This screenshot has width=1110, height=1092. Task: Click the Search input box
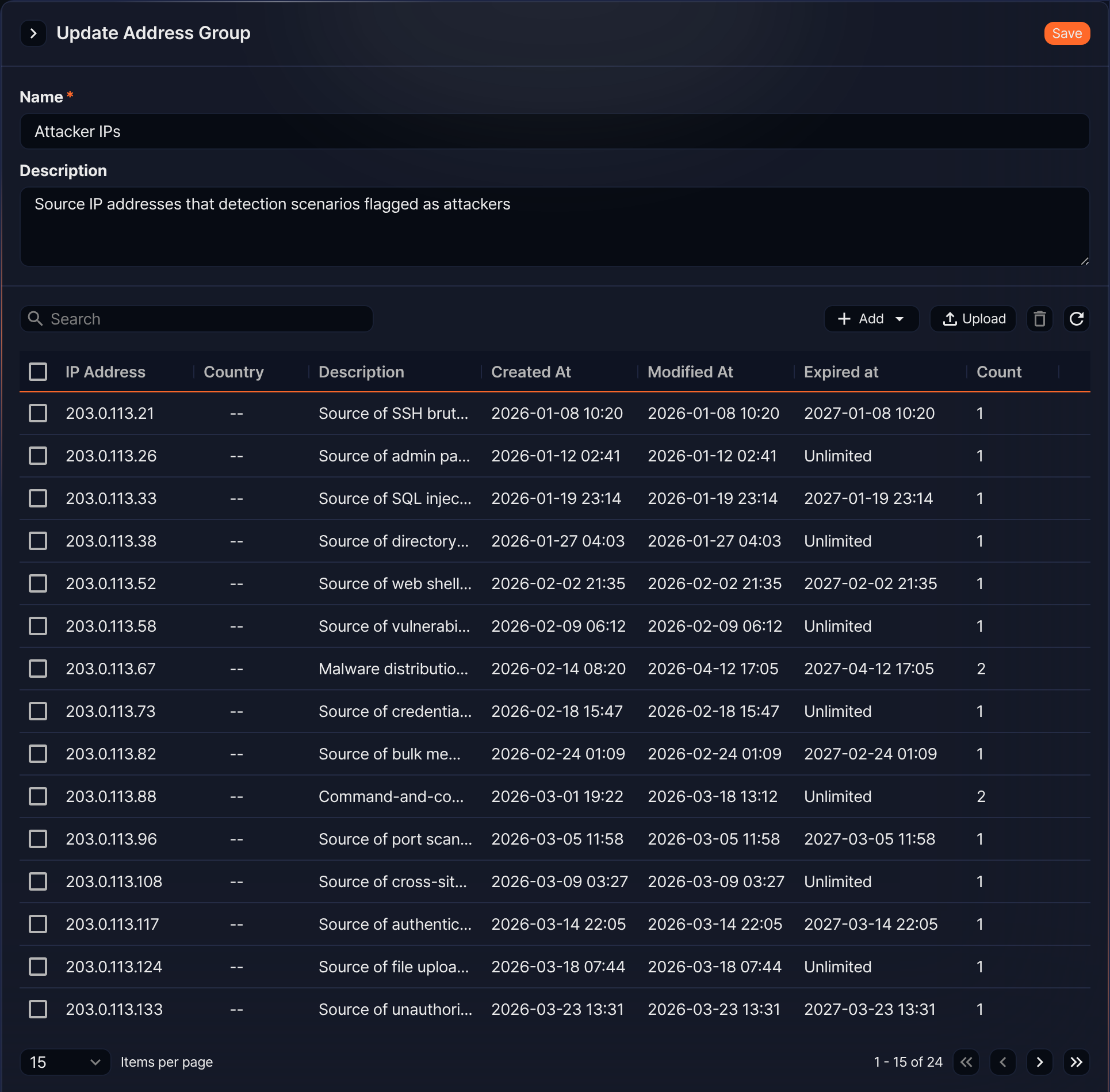pyautogui.click(x=197, y=319)
